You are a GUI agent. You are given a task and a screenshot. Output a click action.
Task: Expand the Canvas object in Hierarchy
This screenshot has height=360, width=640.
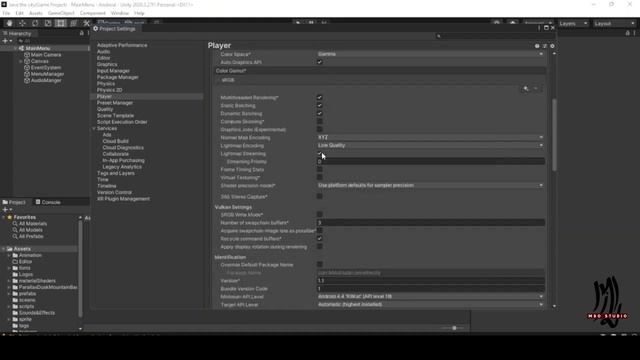(x=21, y=61)
